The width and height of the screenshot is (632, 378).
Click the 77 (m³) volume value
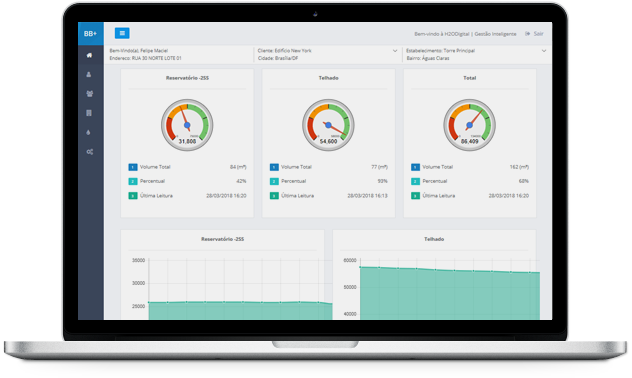click(379, 167)
